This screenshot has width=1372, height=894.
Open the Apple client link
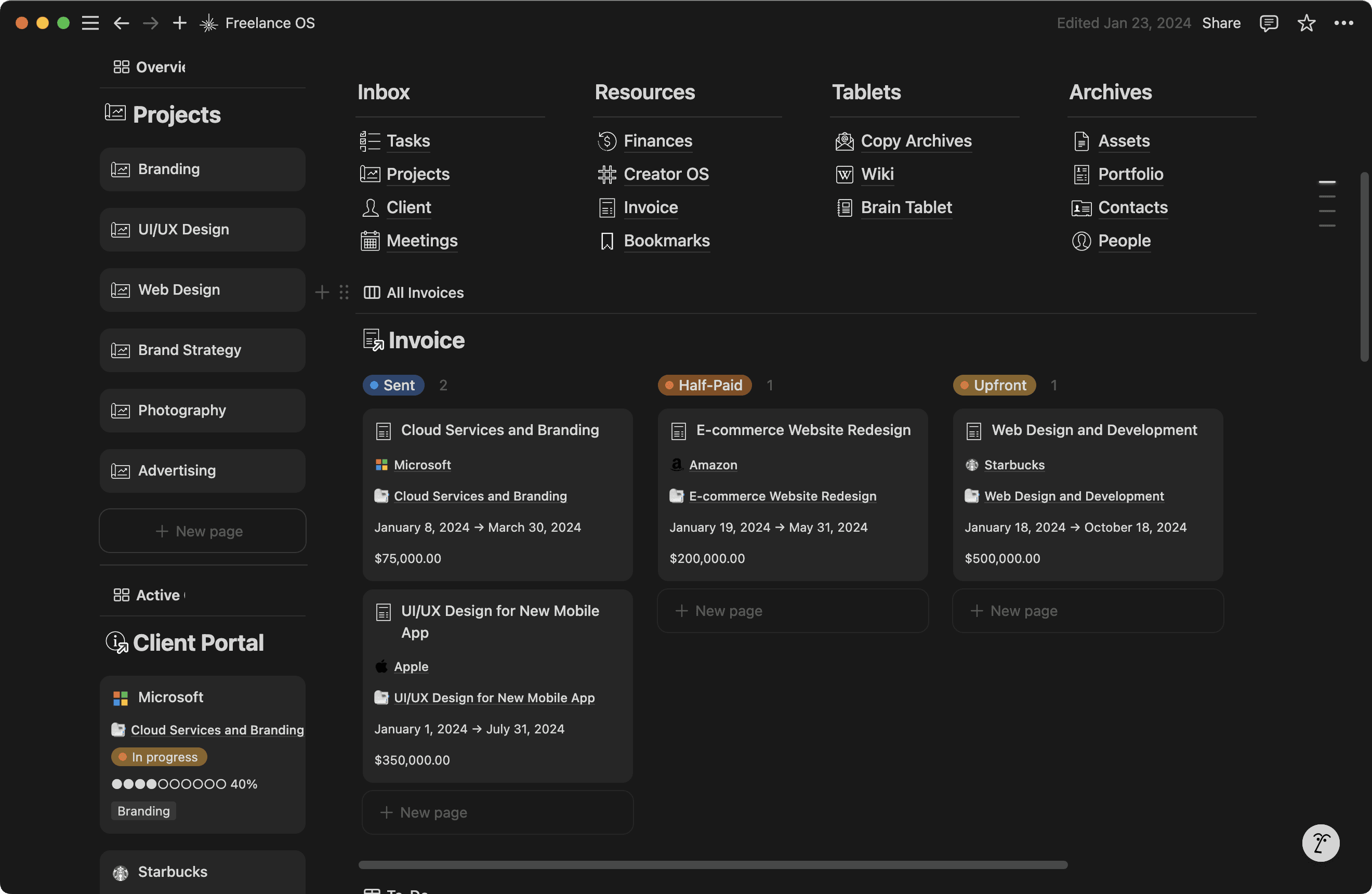411,666
